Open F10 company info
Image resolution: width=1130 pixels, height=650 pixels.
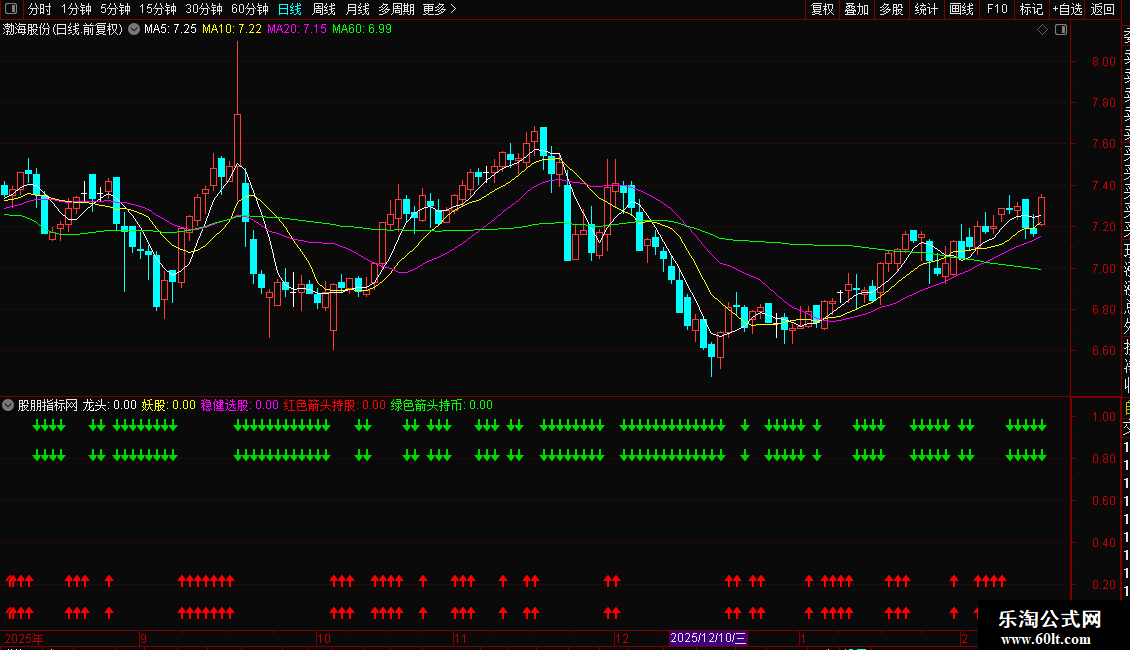coord(997,9)
